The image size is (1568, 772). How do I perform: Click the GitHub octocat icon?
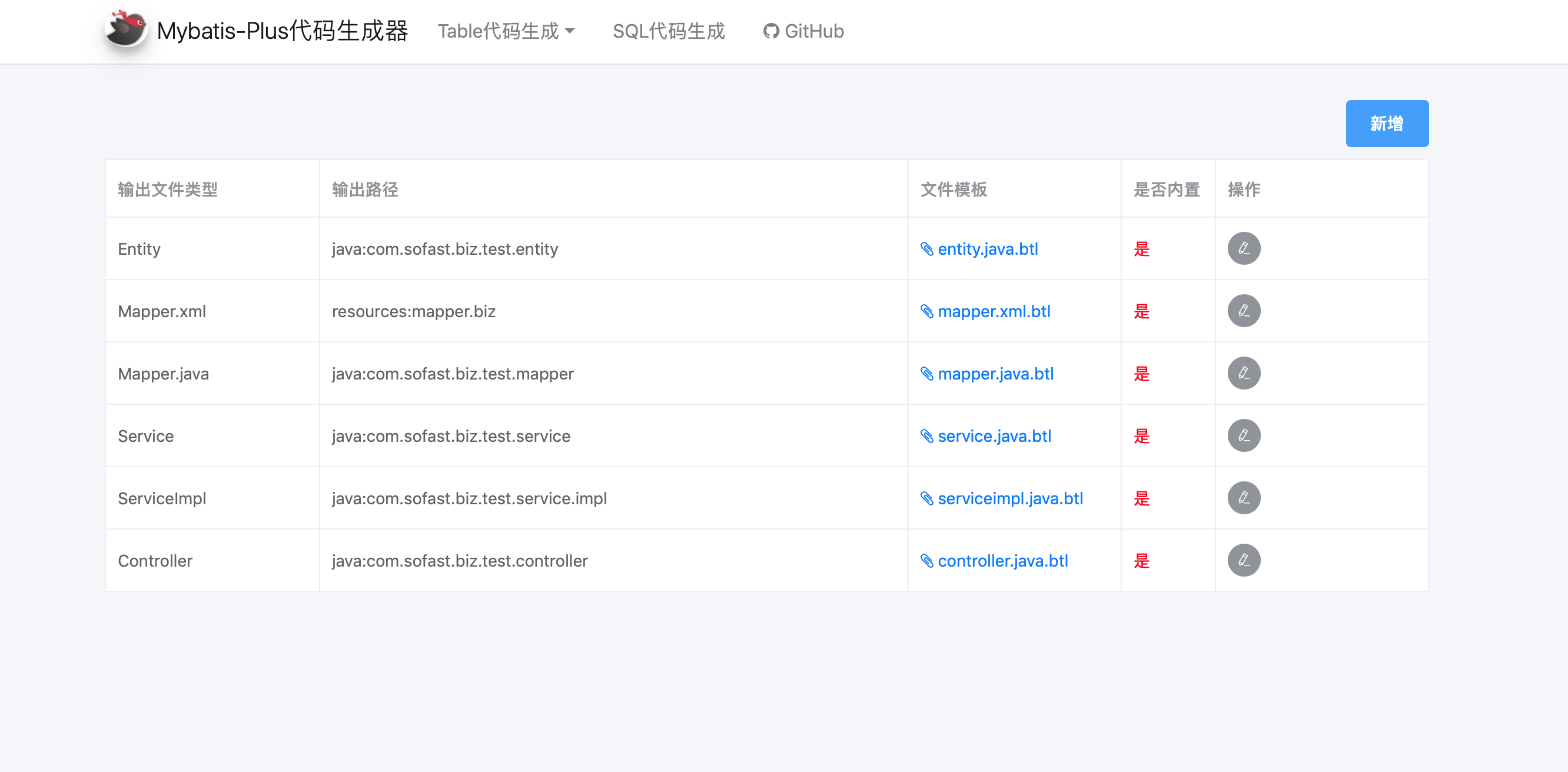point(770,31)
